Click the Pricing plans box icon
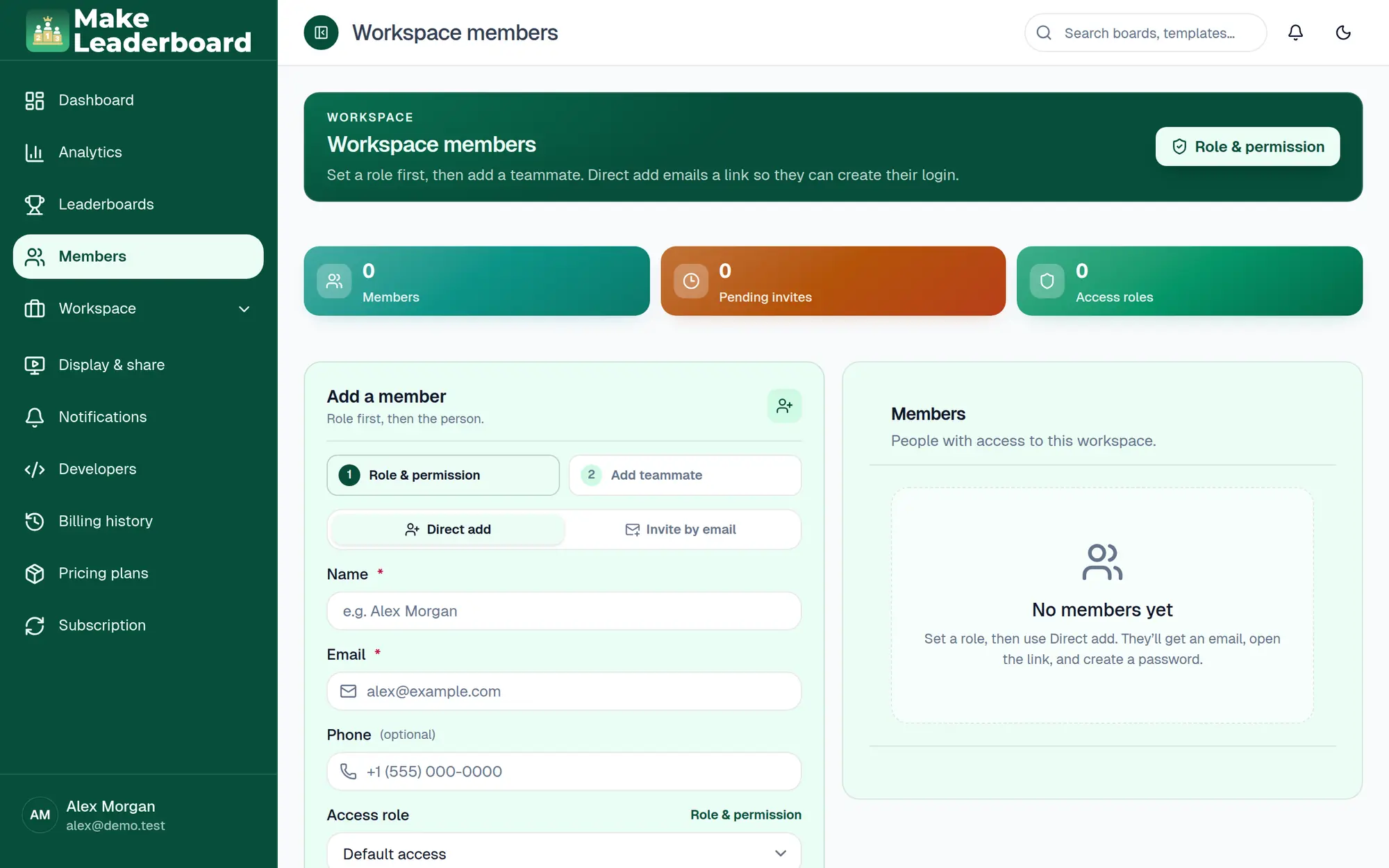 [35, 574]
